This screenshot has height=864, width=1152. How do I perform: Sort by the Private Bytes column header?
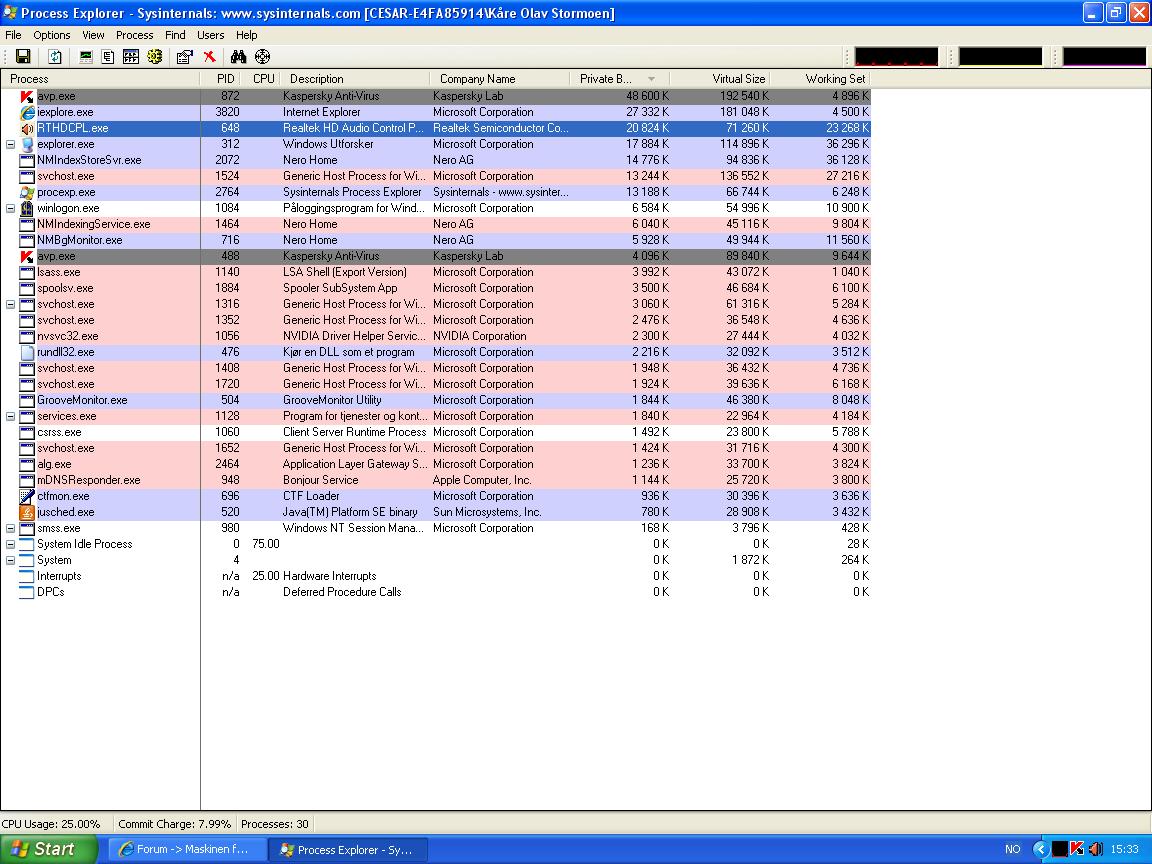(x=619, y=79)
